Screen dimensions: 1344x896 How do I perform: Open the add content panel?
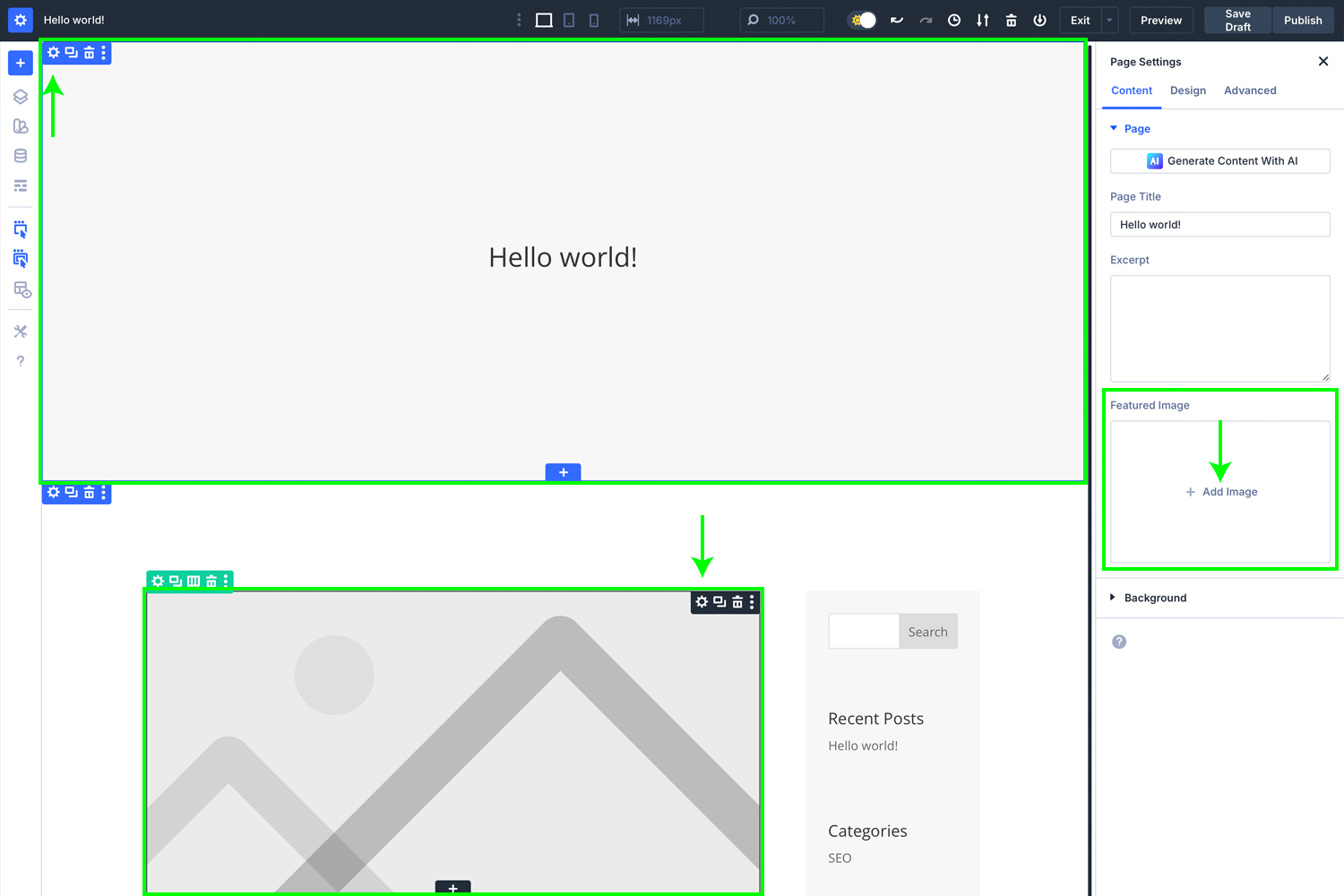[x=20, y=63]
